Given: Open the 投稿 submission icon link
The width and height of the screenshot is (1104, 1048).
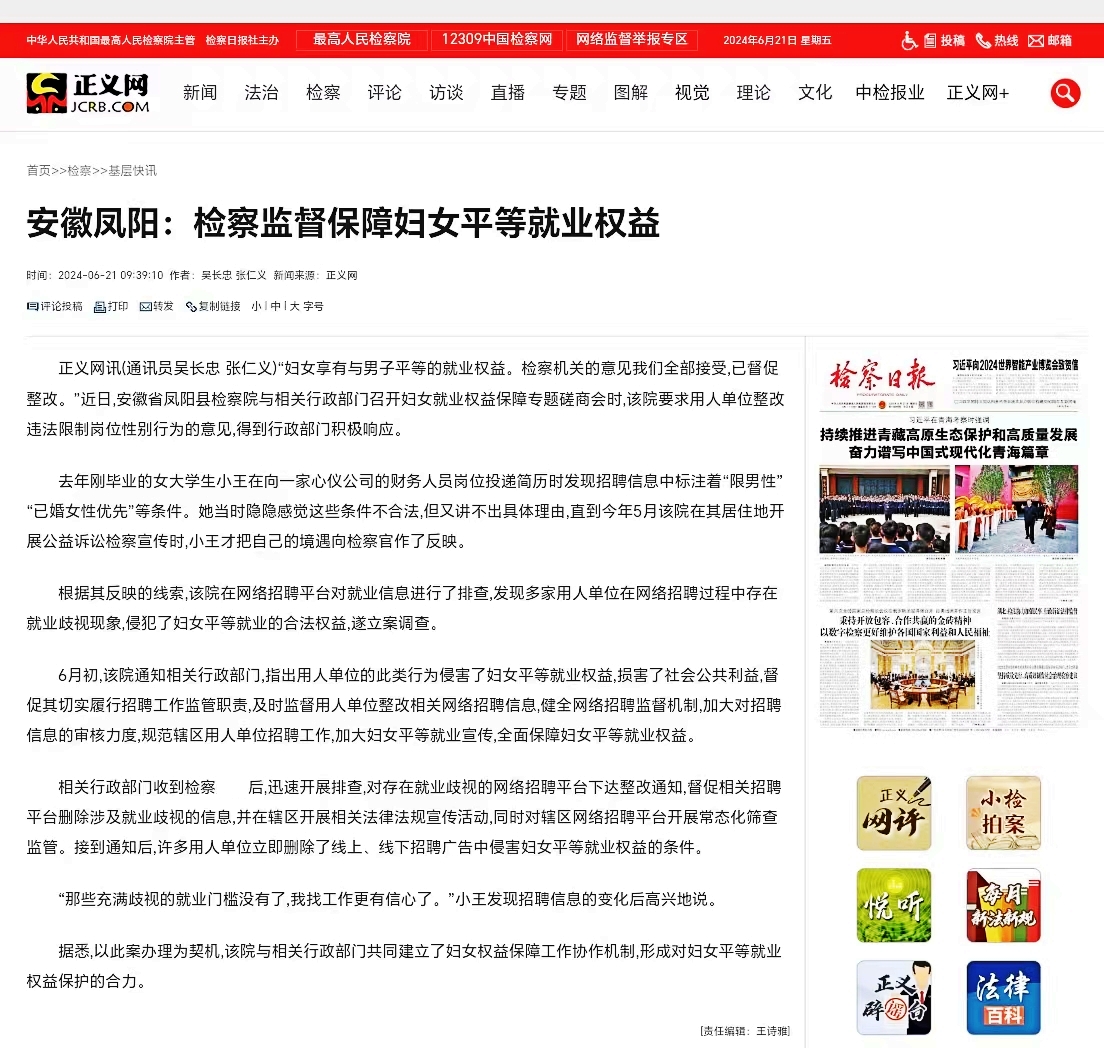Looking at the screenshot, I should point(944,41).
